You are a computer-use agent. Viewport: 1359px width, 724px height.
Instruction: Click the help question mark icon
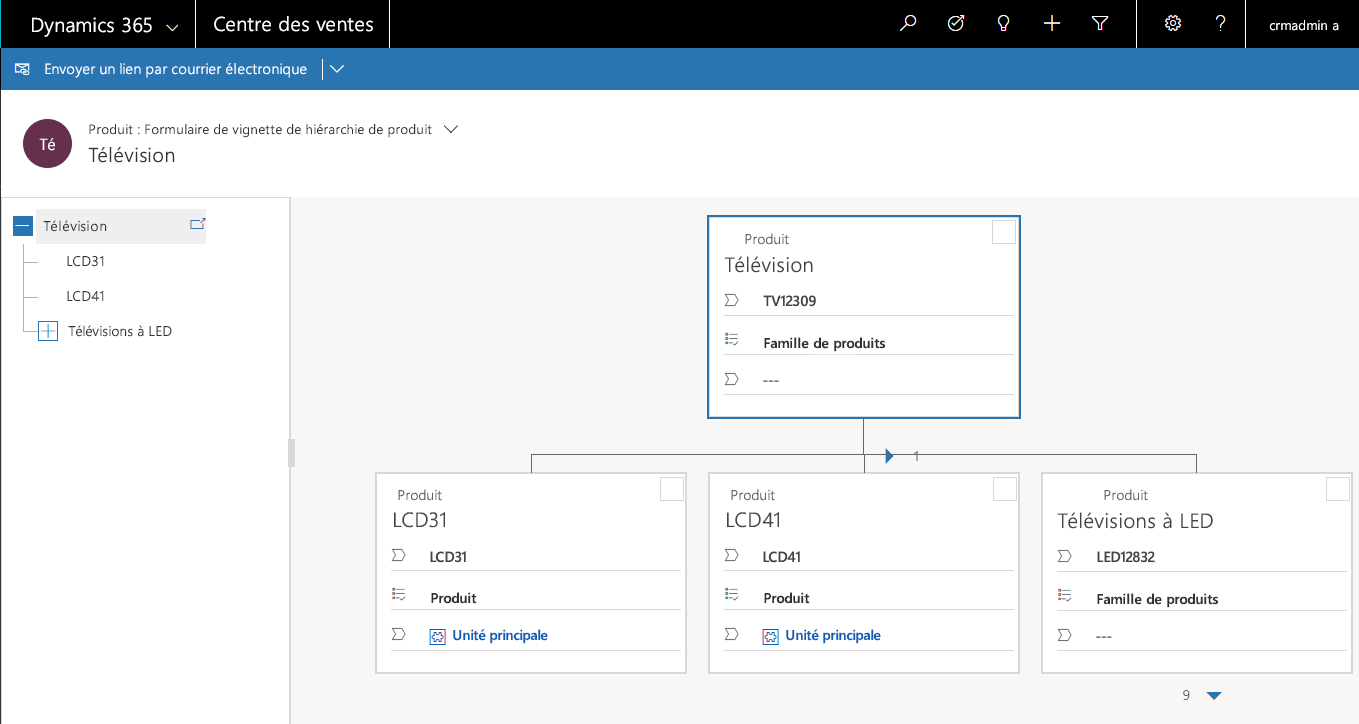1221,24
